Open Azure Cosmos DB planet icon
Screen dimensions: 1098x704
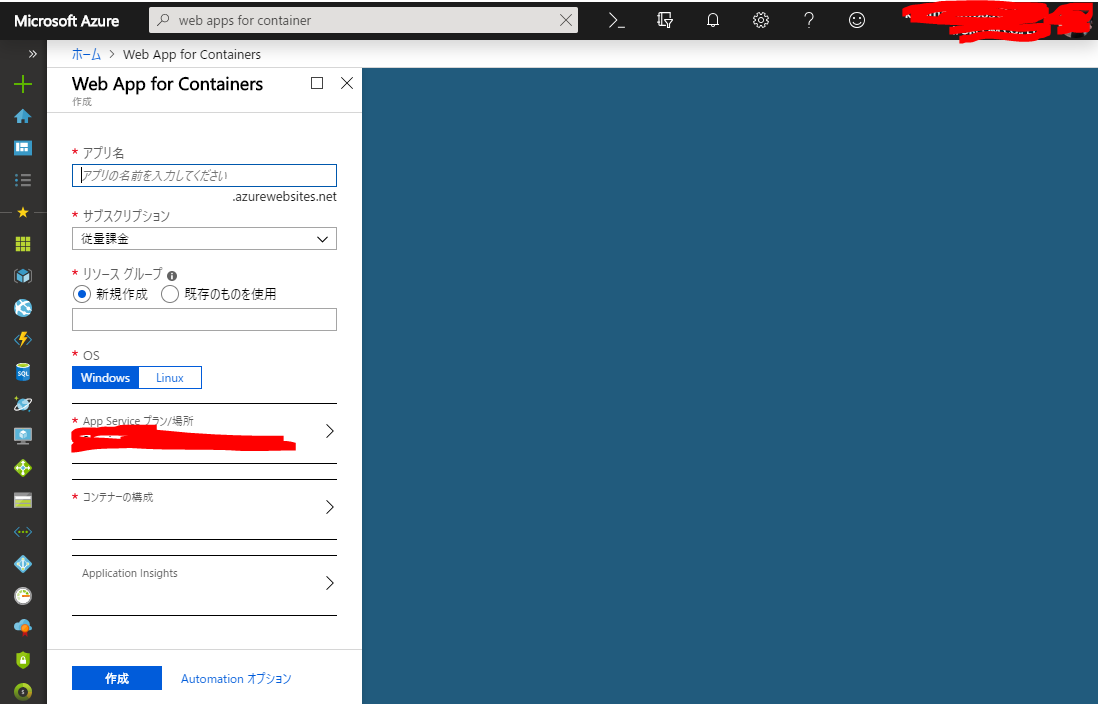pos(23,404)
